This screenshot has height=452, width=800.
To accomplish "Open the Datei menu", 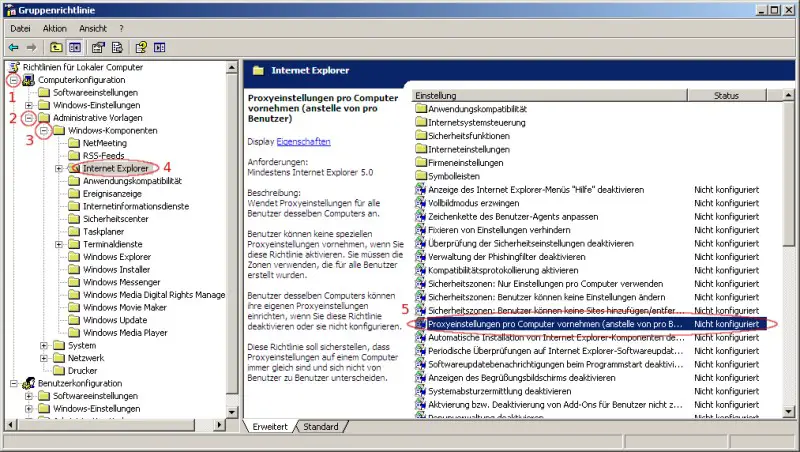I will [20, 29].
